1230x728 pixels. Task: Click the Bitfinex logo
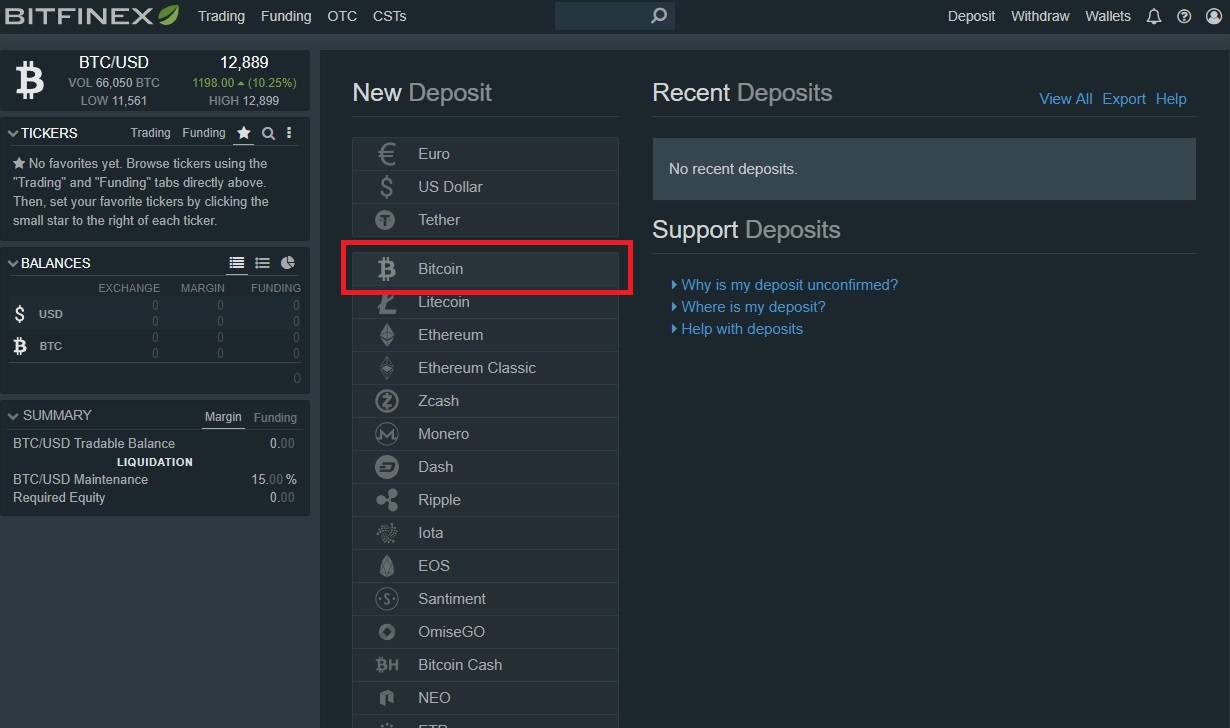(x=93, y=16)
